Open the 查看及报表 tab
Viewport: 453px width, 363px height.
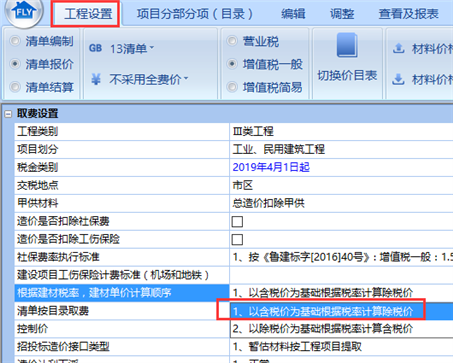click(408, 14)
